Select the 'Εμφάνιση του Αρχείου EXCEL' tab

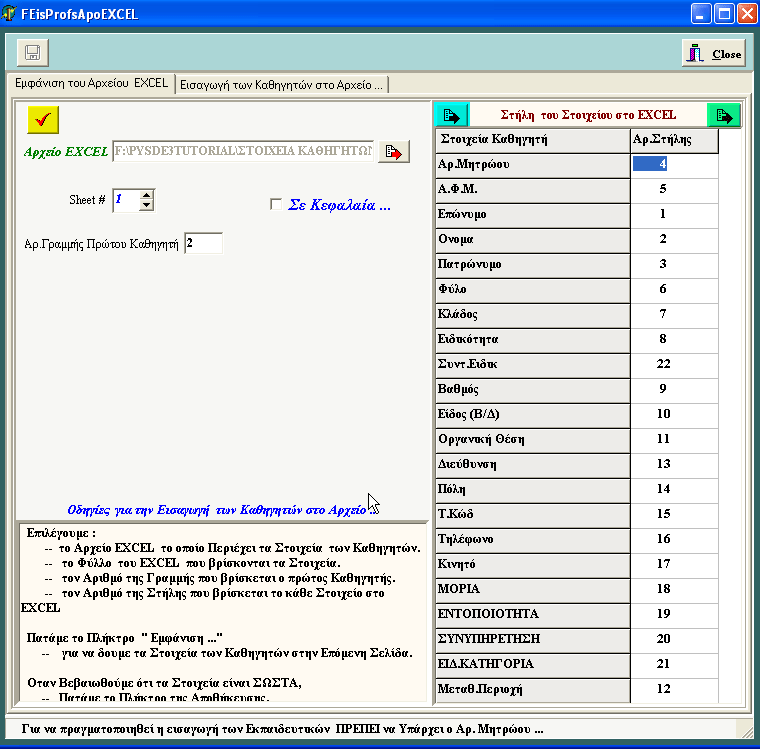[91, 84]
